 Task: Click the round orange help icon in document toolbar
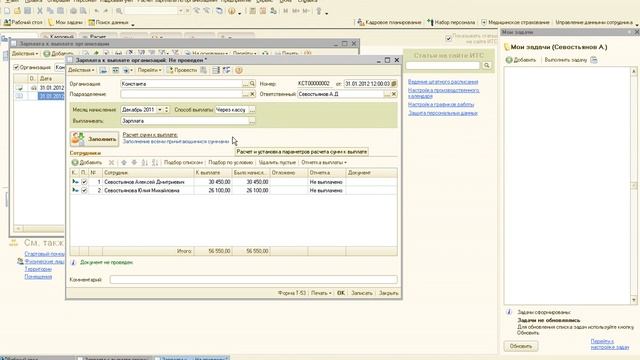[239, 70]
